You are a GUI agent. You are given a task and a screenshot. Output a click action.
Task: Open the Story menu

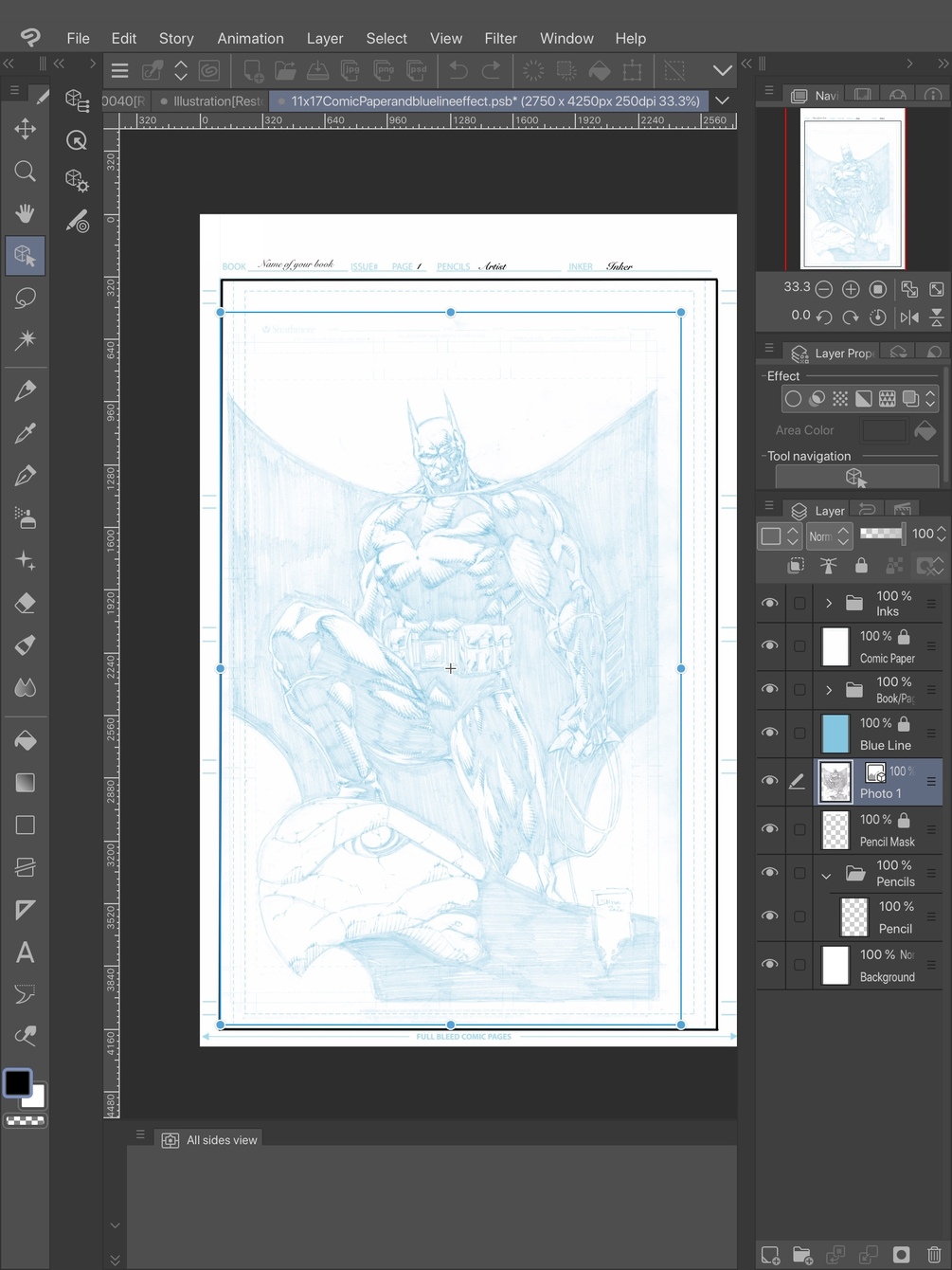click(x=176, y=38)
